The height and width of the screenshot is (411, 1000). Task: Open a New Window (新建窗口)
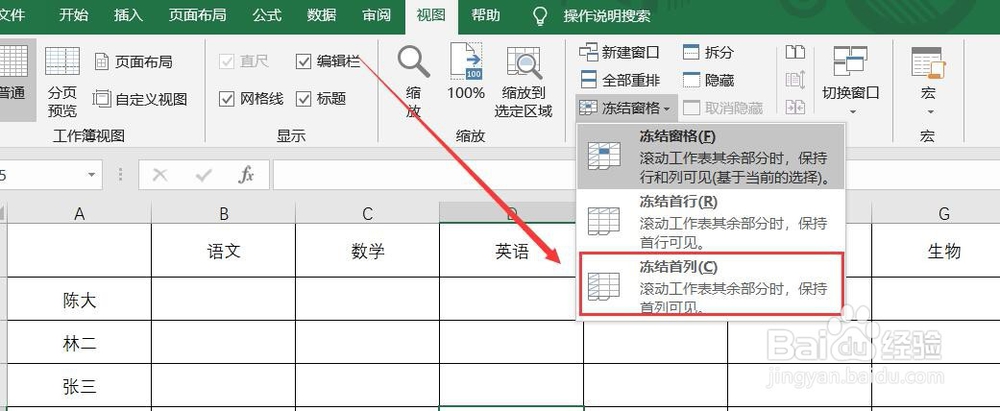pyautogui.click(x=619, y=52)
